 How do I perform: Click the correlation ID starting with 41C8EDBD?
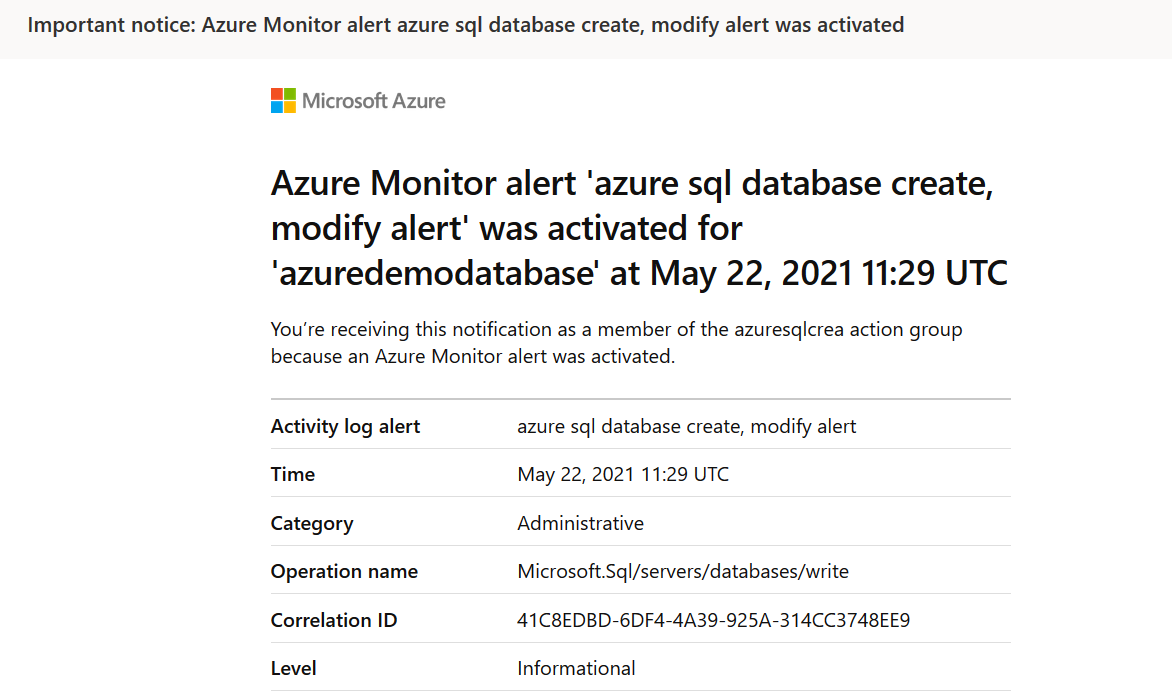[x=713, y=620]
